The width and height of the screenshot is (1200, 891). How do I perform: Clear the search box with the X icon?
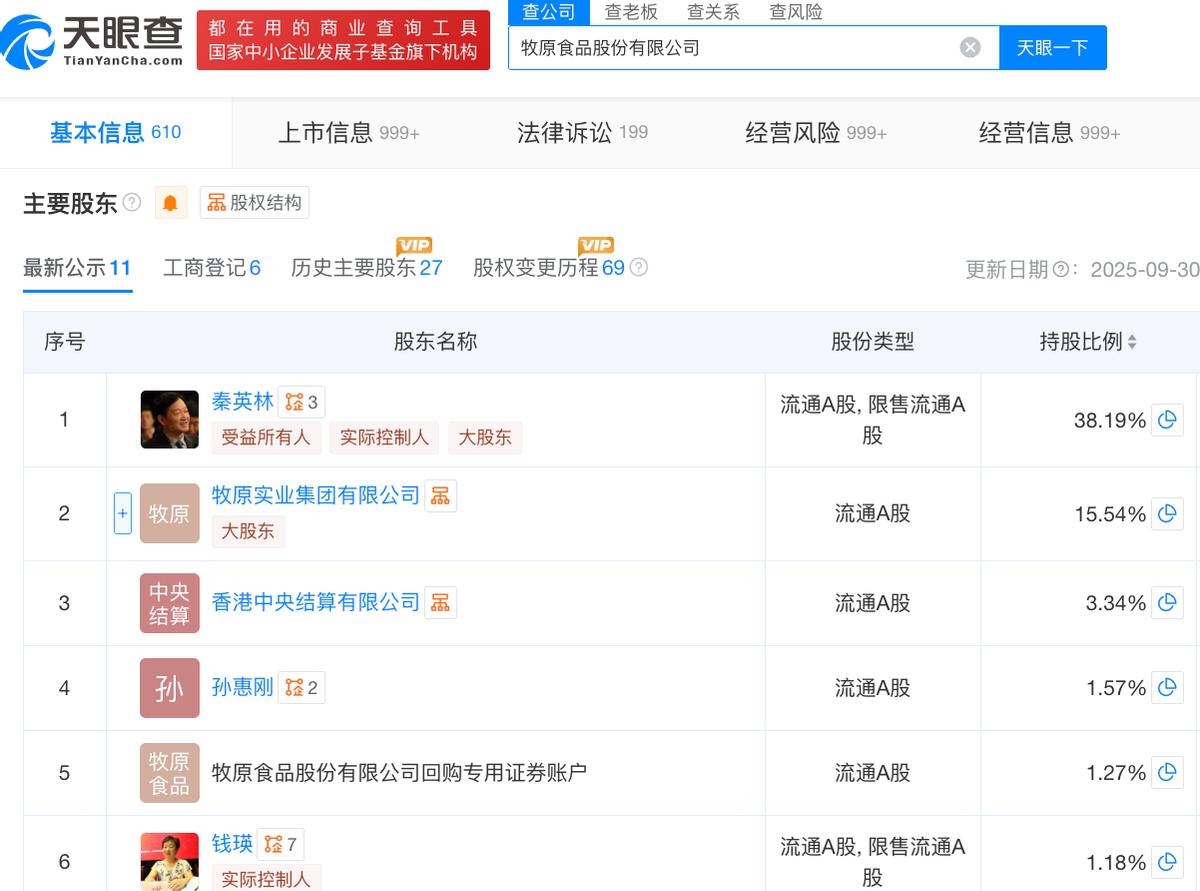(970, 47)
